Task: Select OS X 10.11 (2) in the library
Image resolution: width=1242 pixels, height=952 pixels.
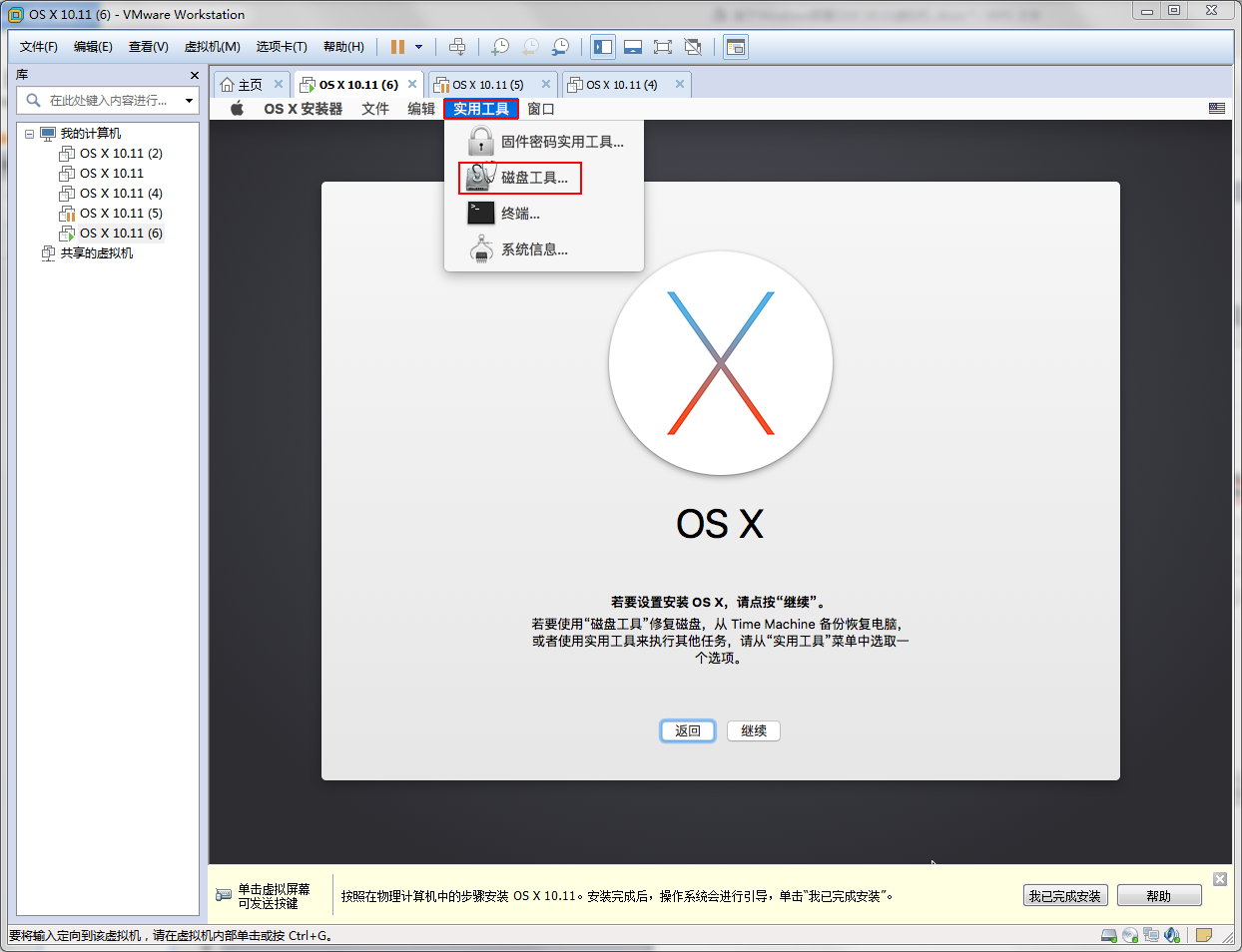Action: click(x=121, y=154)
